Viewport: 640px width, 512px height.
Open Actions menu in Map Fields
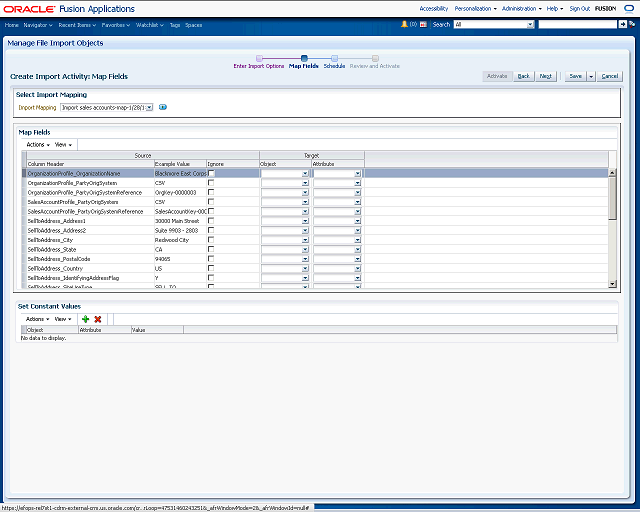click(35, 144)
